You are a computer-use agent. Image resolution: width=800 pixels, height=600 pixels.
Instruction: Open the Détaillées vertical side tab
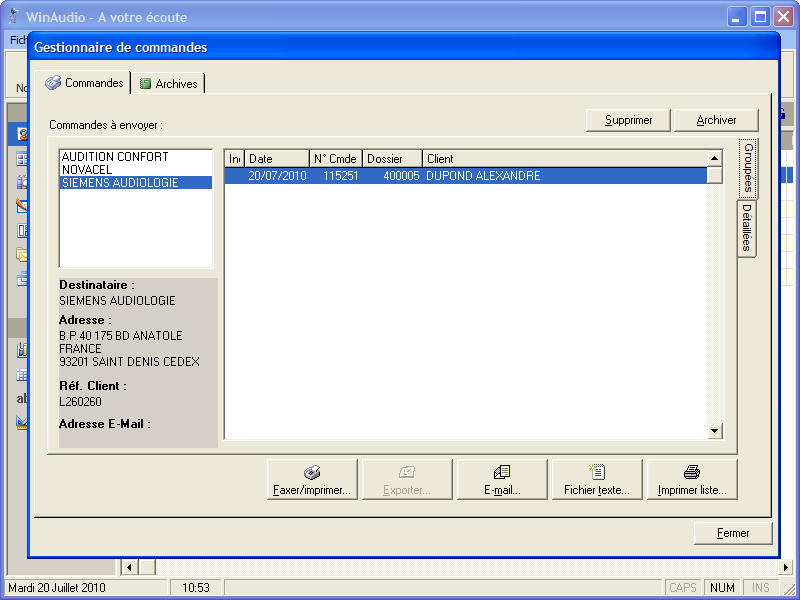coord(747,228)
